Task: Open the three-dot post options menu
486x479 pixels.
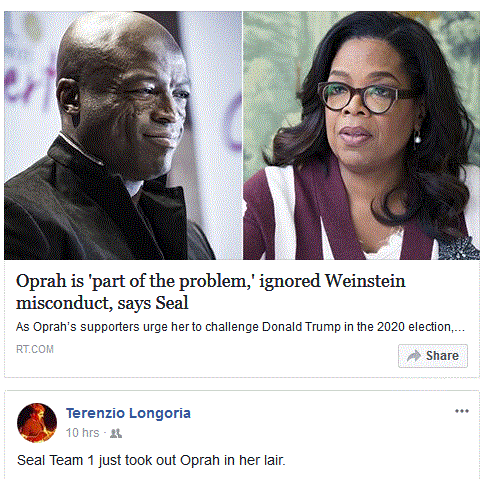Action: [x=462, y=411]
